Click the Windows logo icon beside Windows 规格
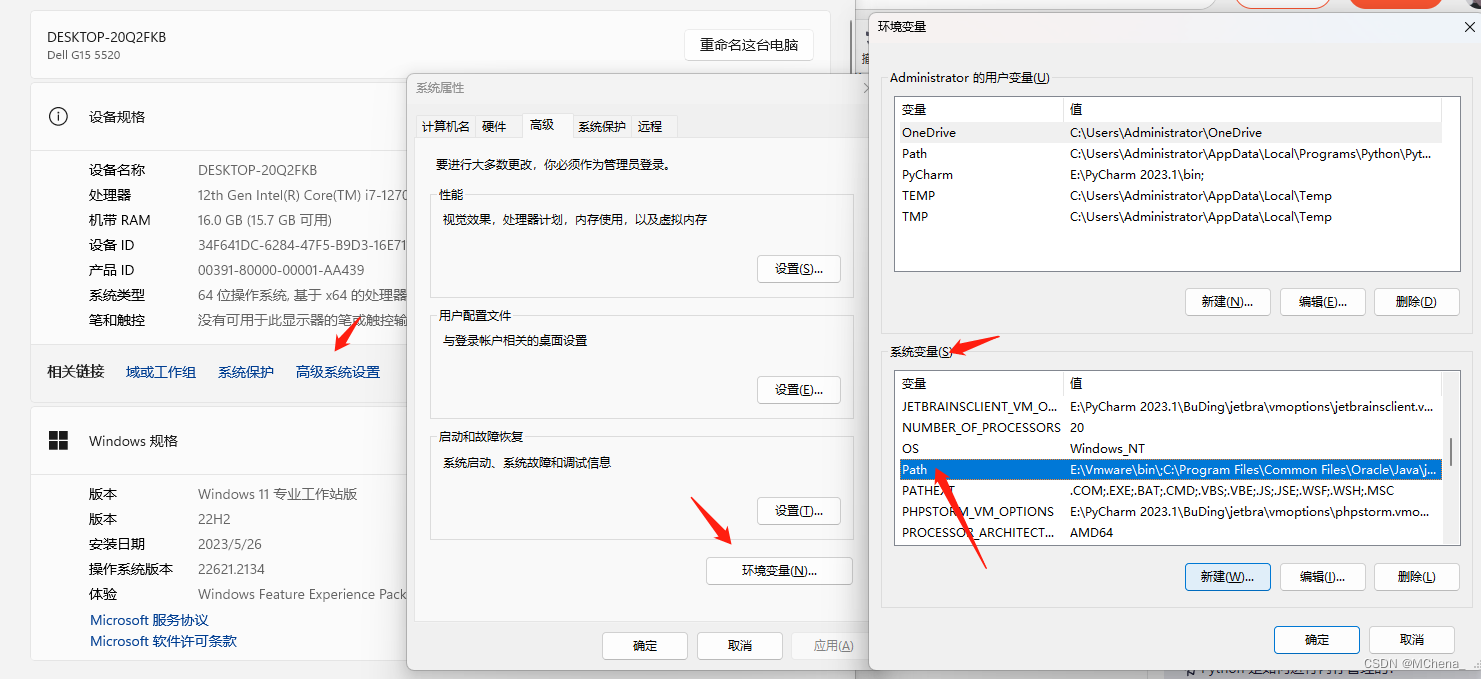This screenshot has height=679, width=1481. 58,441
